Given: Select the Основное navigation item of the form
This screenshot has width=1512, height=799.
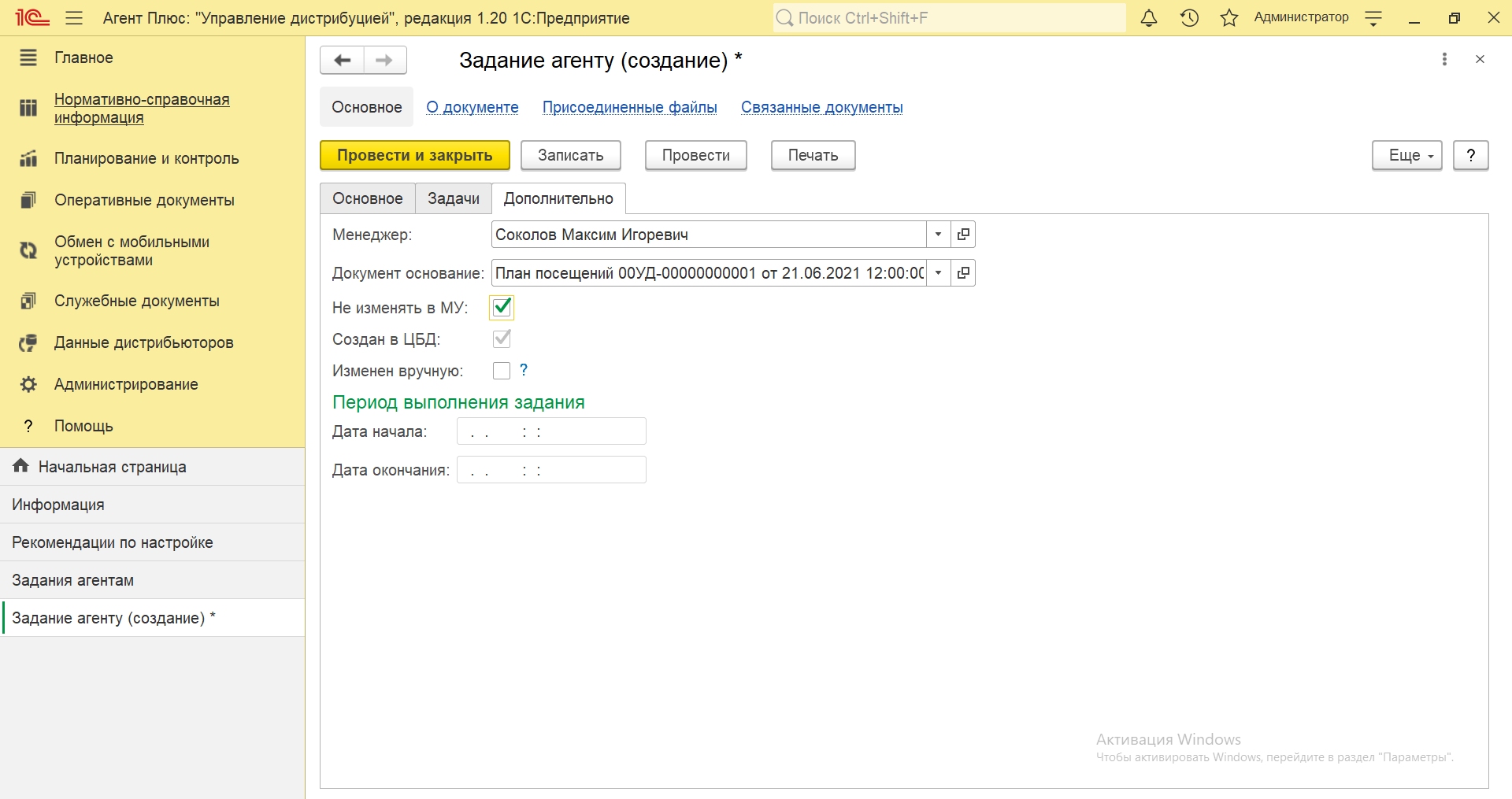Looking at the screenshot, I should pyautogui.click(x=367, y=107).
